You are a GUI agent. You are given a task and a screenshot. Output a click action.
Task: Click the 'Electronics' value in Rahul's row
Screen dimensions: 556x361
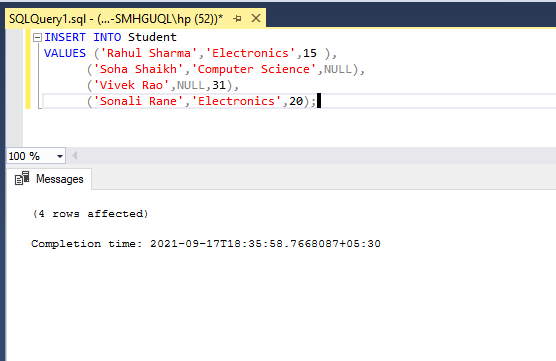[250, 53]
